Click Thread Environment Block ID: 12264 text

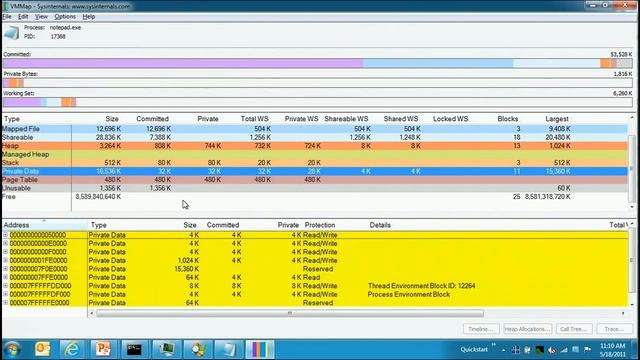click(x=421, y=286)
